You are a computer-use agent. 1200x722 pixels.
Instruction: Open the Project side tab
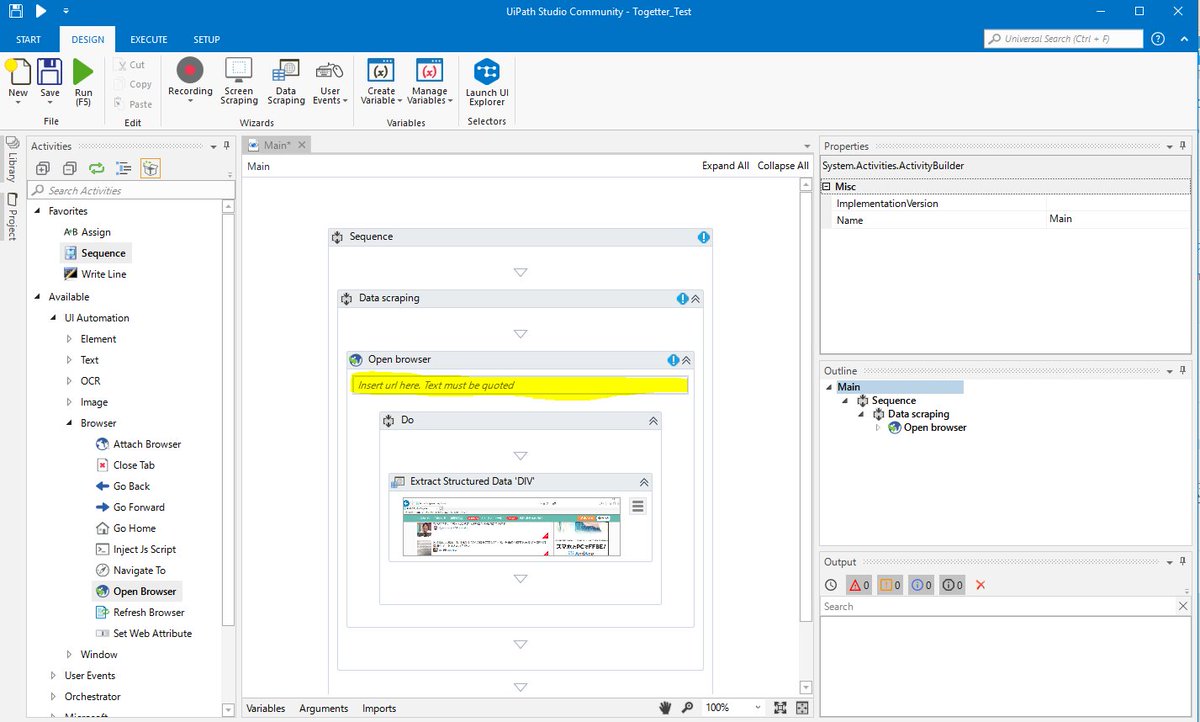point(12,217)
